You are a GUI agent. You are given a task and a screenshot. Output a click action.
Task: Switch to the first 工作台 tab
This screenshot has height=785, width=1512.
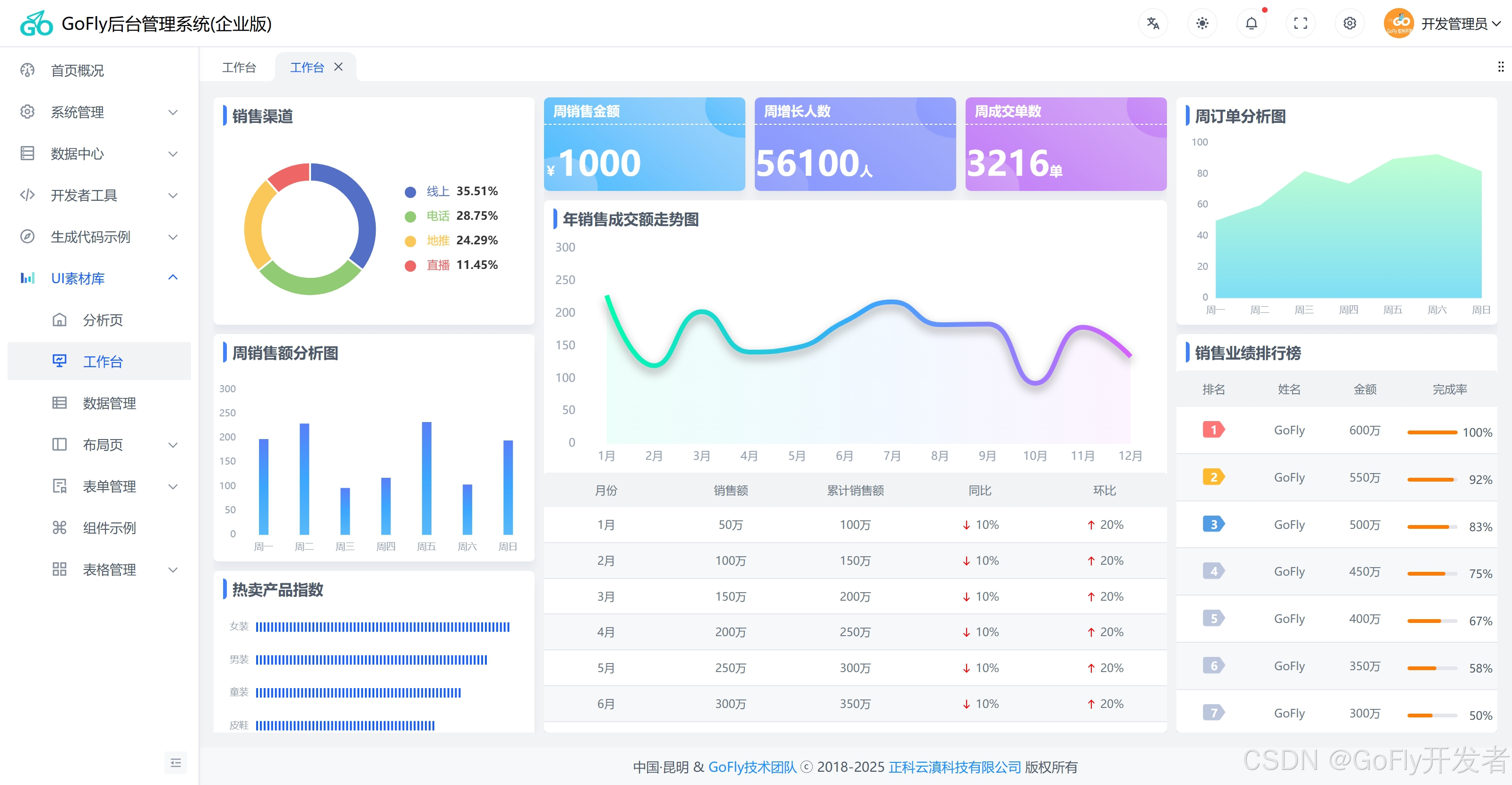pos(239,68)
